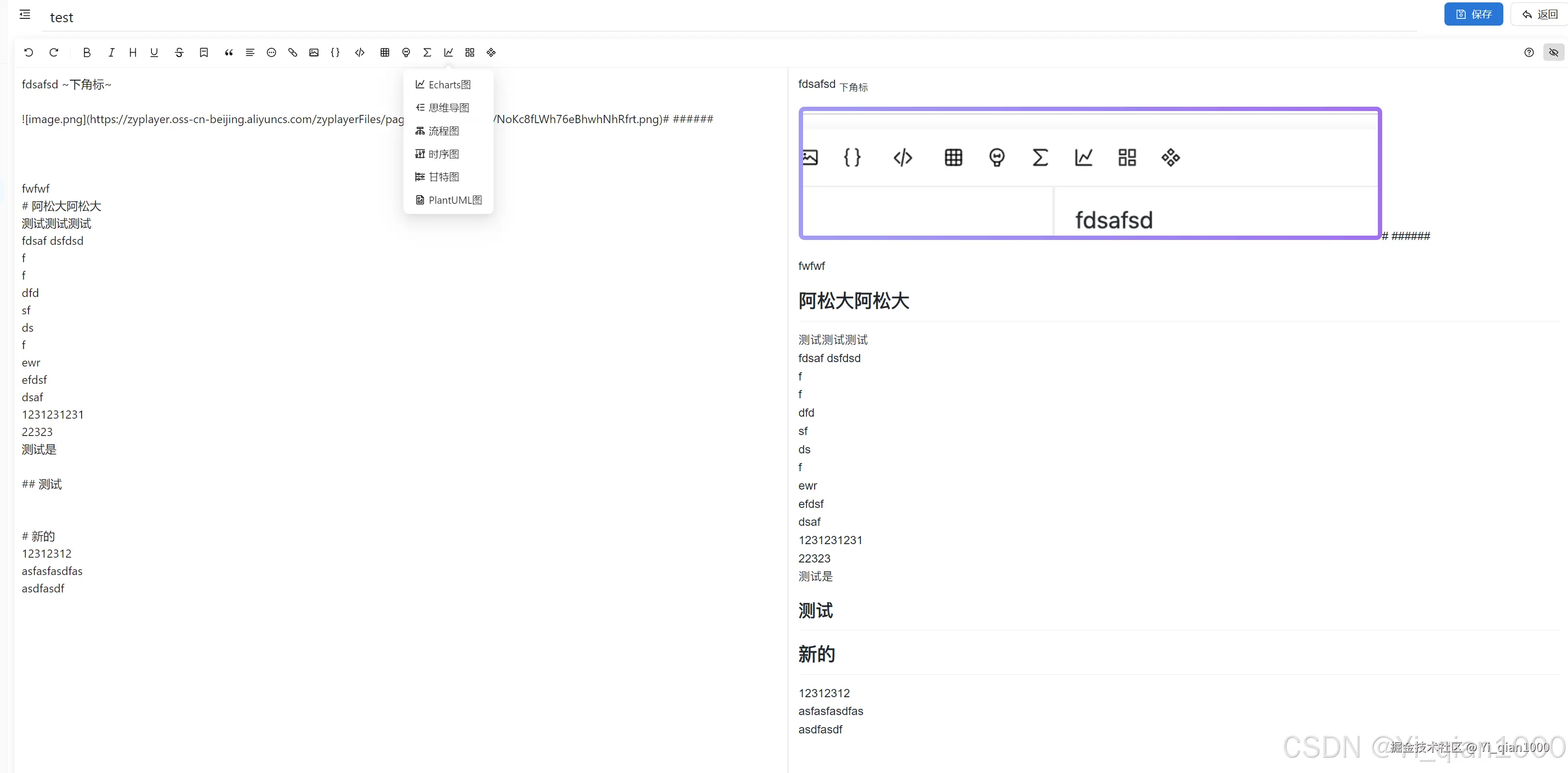
Task: Toggle italic text formatting
Action: [111, 52]
